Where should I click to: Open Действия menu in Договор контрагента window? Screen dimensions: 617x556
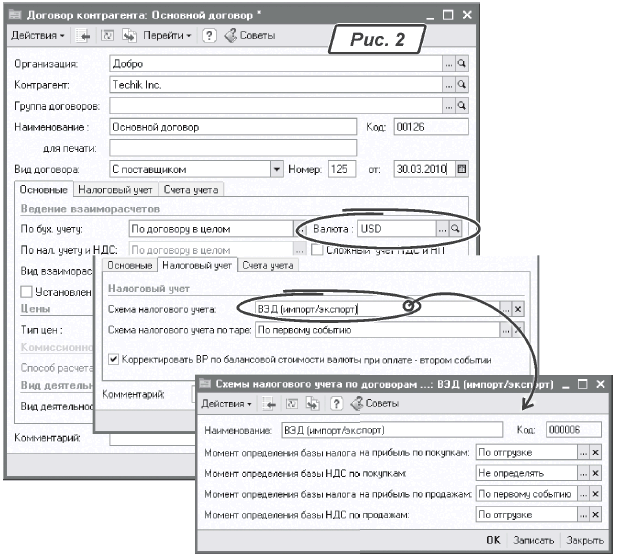tap(38, 35)
